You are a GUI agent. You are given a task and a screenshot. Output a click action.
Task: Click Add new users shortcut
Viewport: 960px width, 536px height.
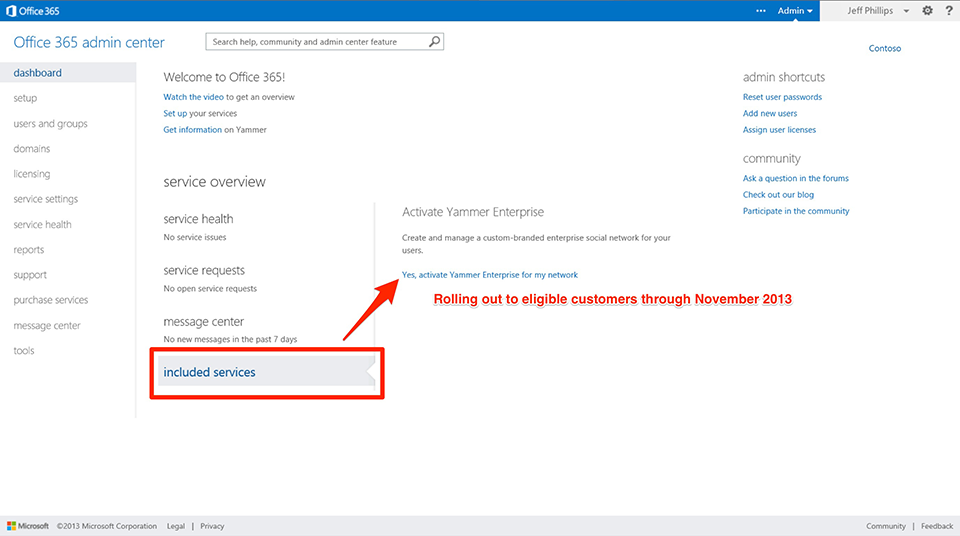click(770, 113)
